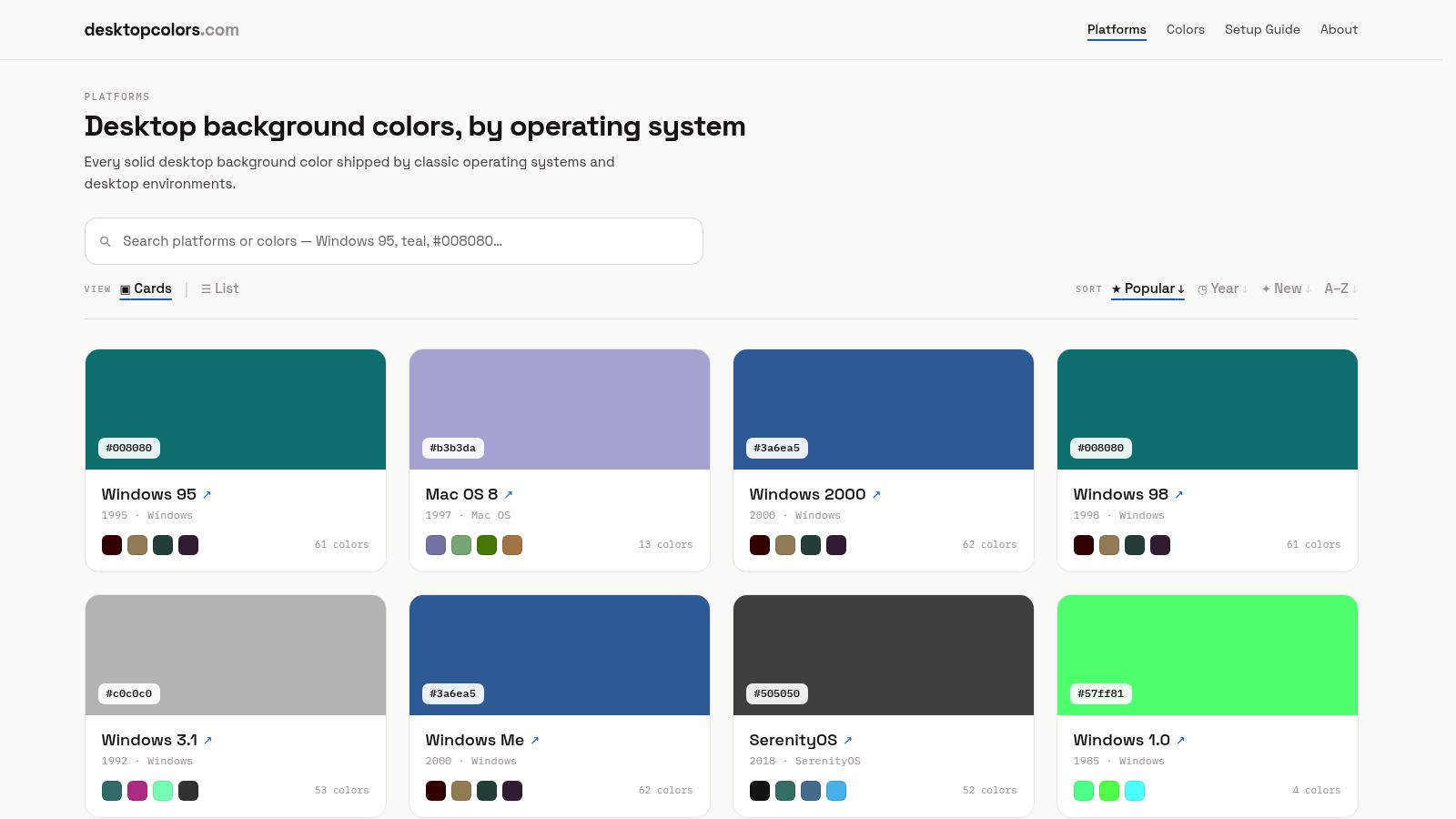Click Mac OS 8 lavender preview banner

(x=560, y=409)
